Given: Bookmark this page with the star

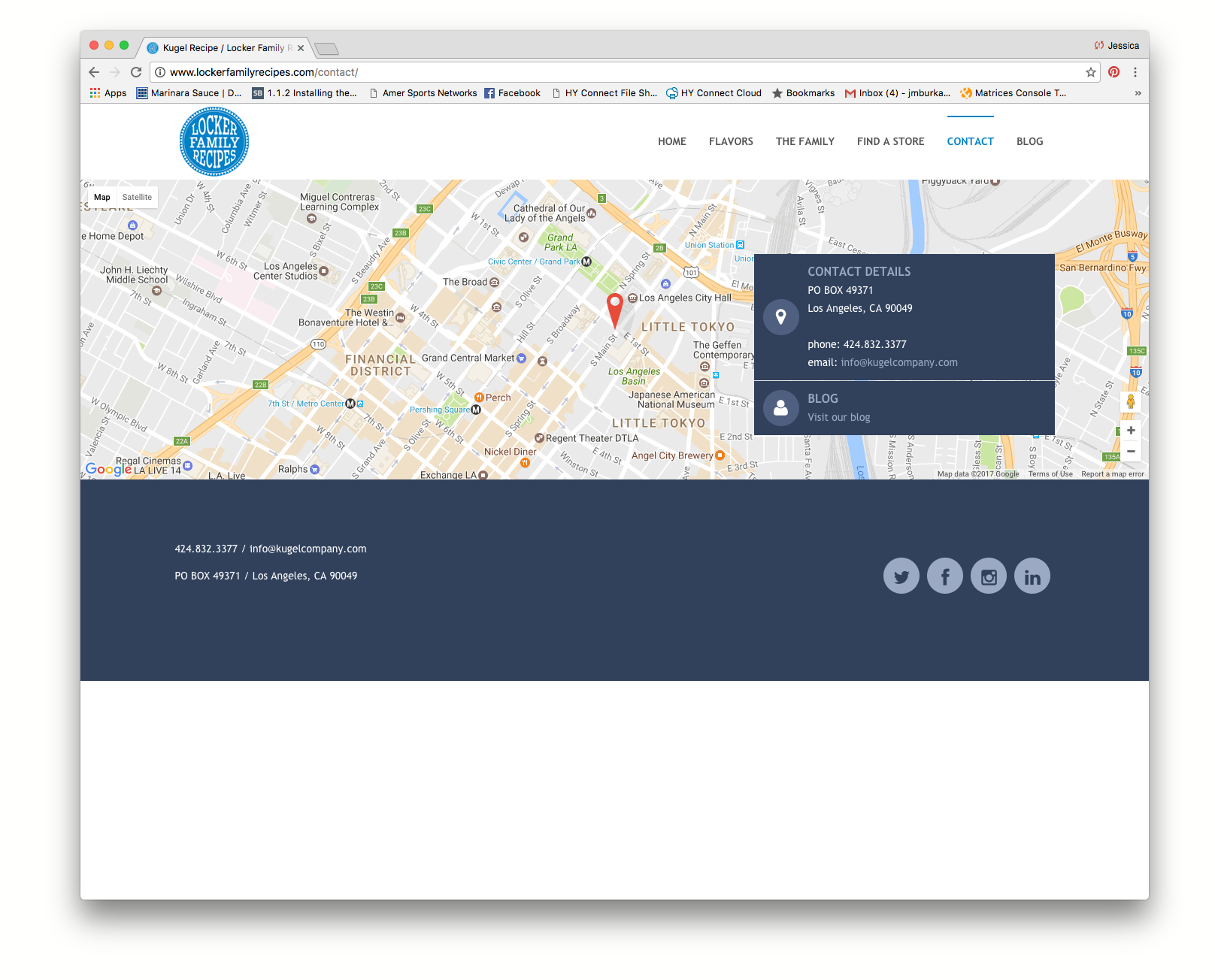Looking at the screenshot, I should [1090, 72].
